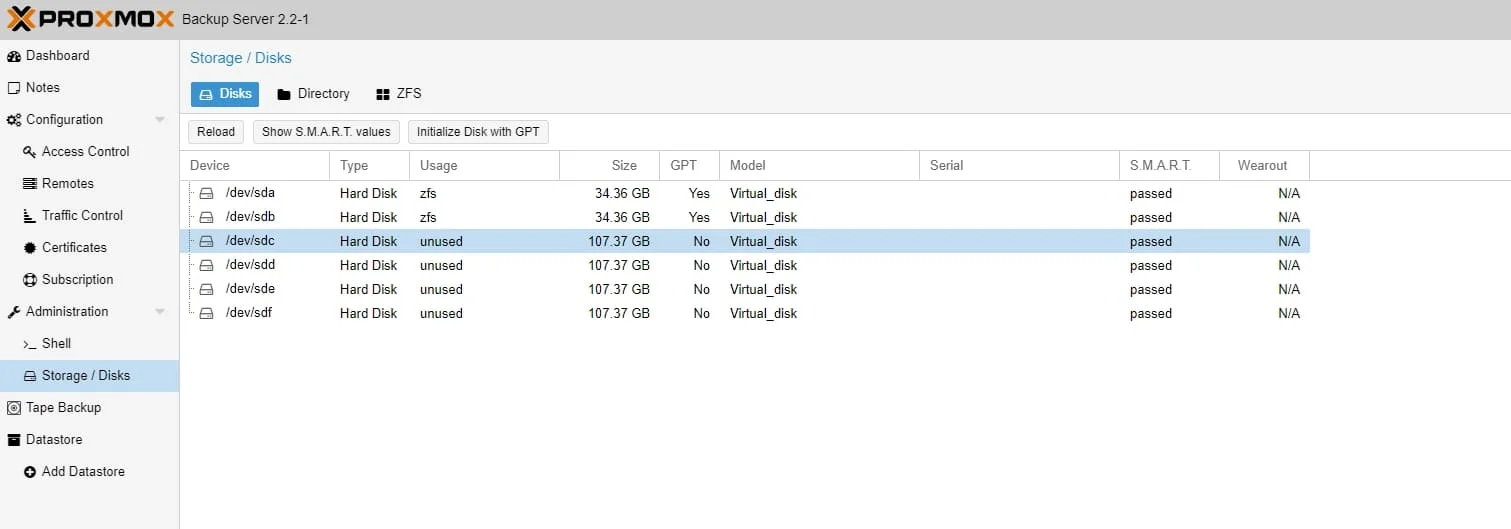This screenshot has height=529, width=1511.
Task: Select the /dev/sdd disk row
Action: point(745,265)
